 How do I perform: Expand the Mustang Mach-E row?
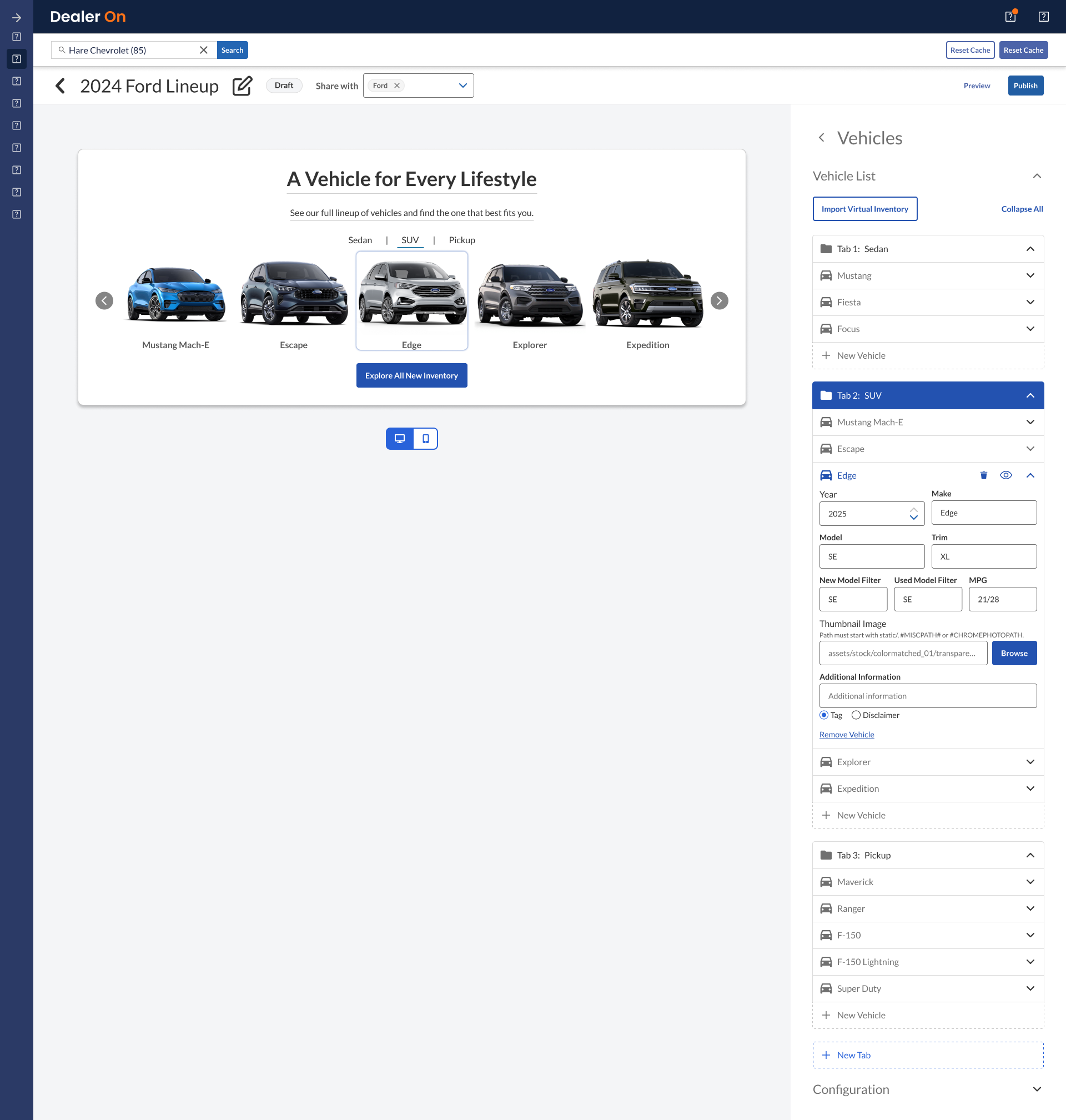click(1030, 422)
